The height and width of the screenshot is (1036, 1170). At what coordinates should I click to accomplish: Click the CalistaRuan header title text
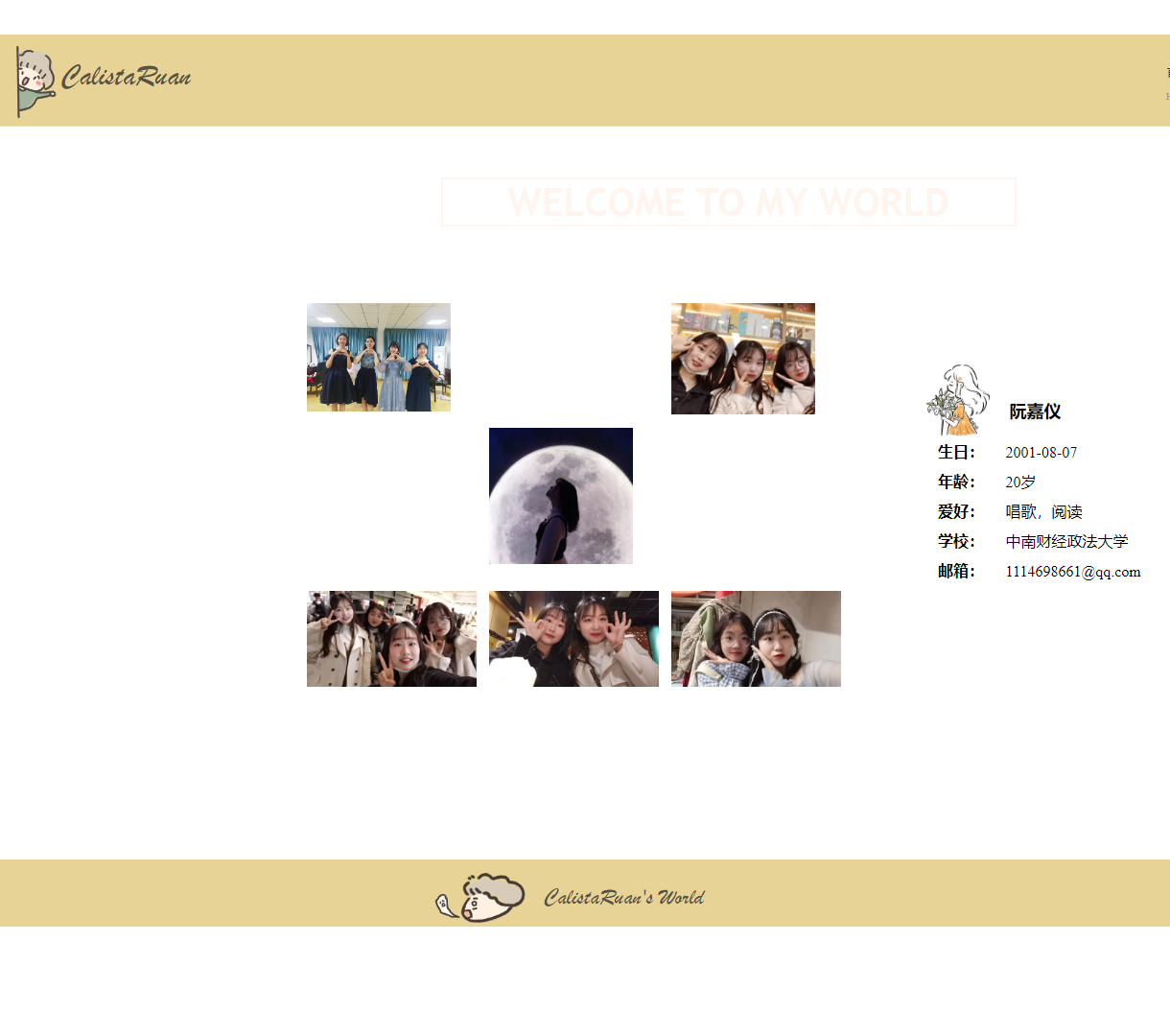[126, 77]
